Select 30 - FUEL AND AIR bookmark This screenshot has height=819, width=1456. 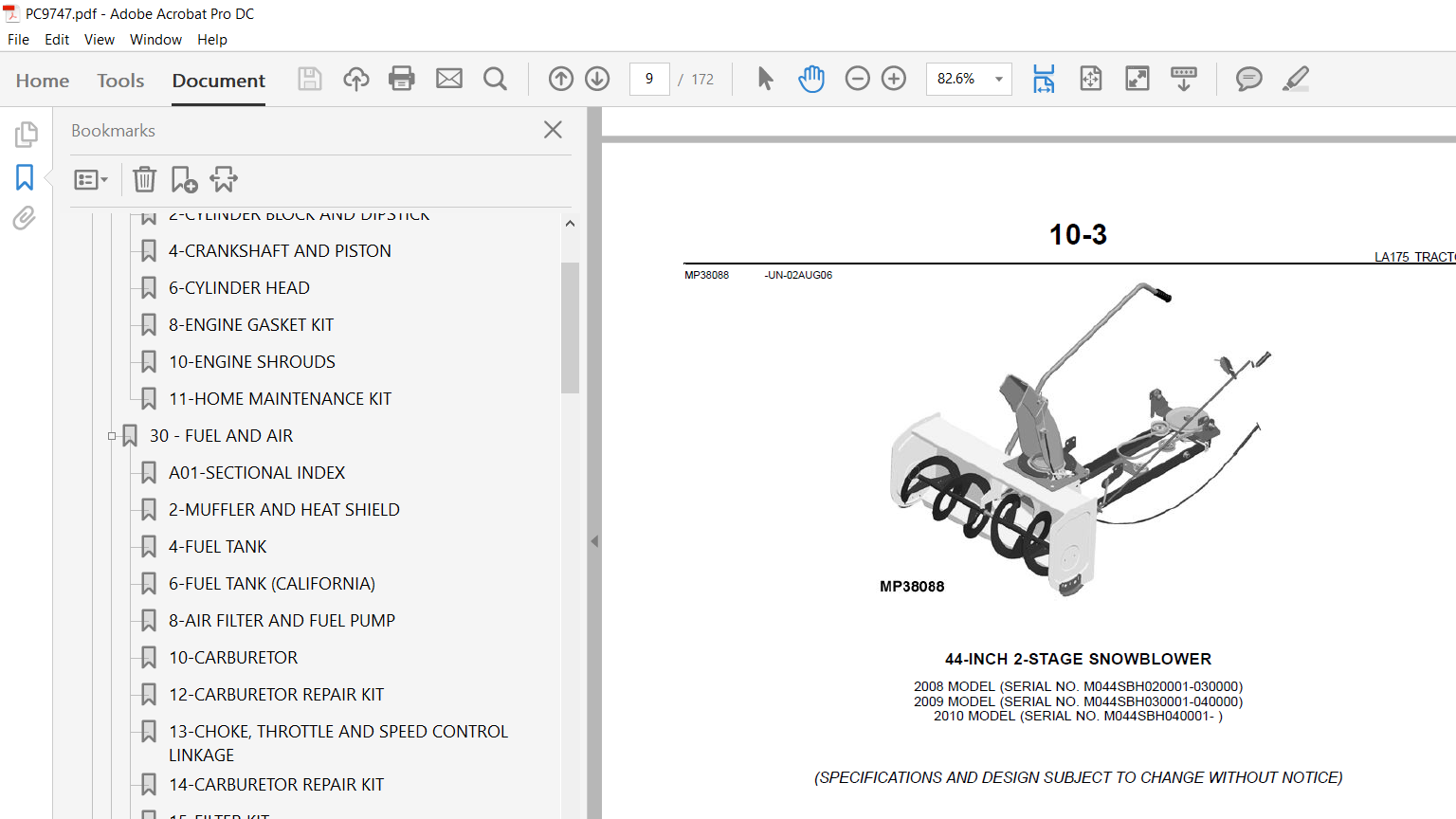coord(221,436)
